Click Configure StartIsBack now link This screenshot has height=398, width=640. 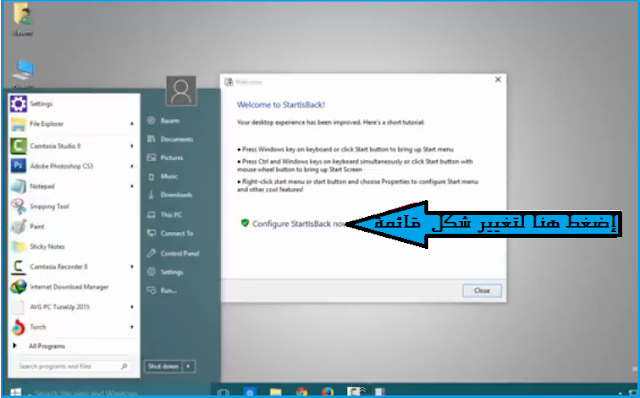point(299,224)
